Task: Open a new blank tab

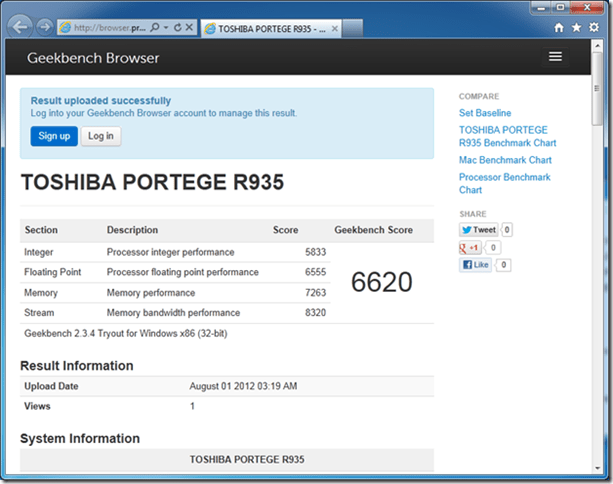Action: coord(352,29)
